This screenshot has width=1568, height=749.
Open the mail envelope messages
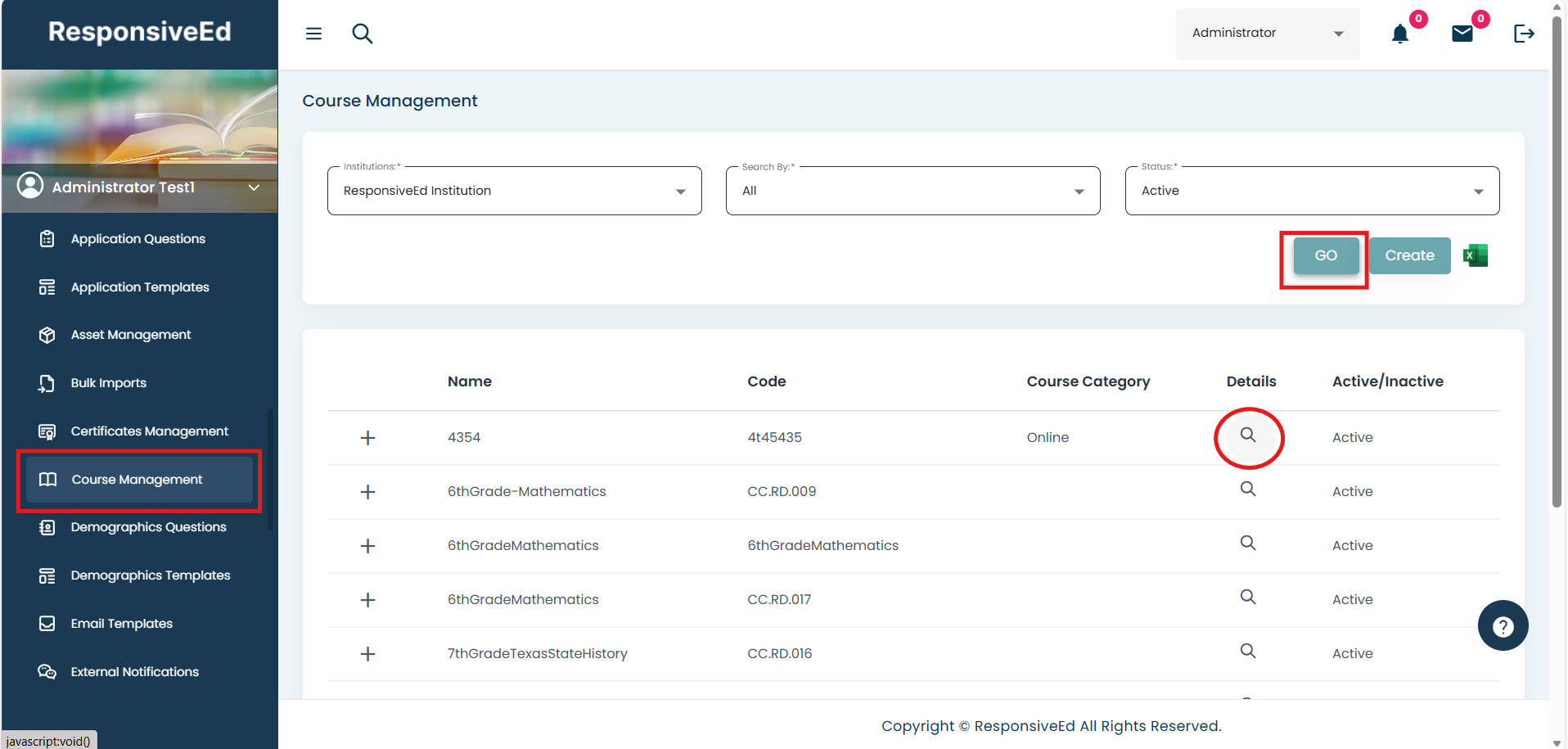click(1462, 34)
